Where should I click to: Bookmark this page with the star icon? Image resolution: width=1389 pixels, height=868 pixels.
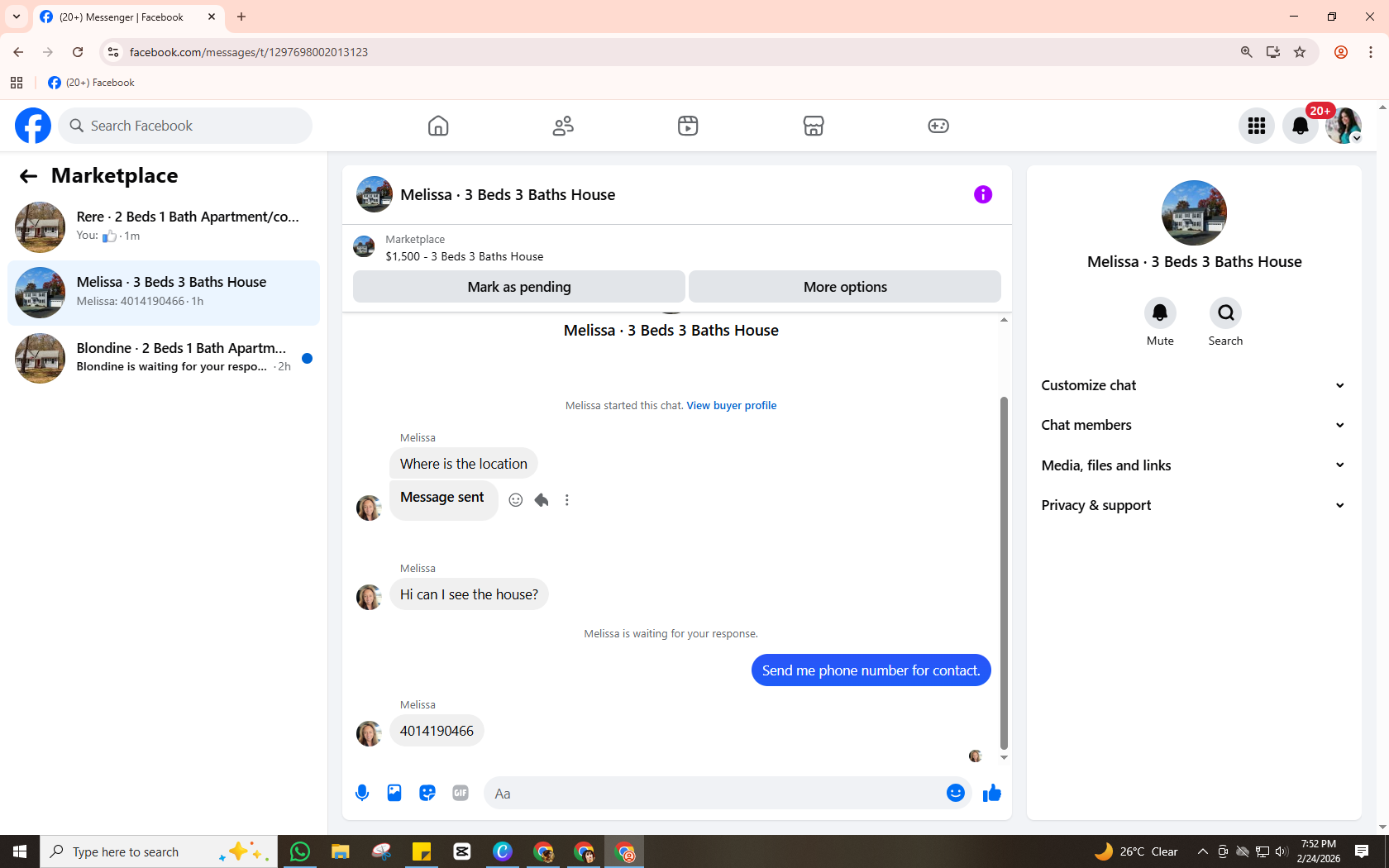(1300, 52)
